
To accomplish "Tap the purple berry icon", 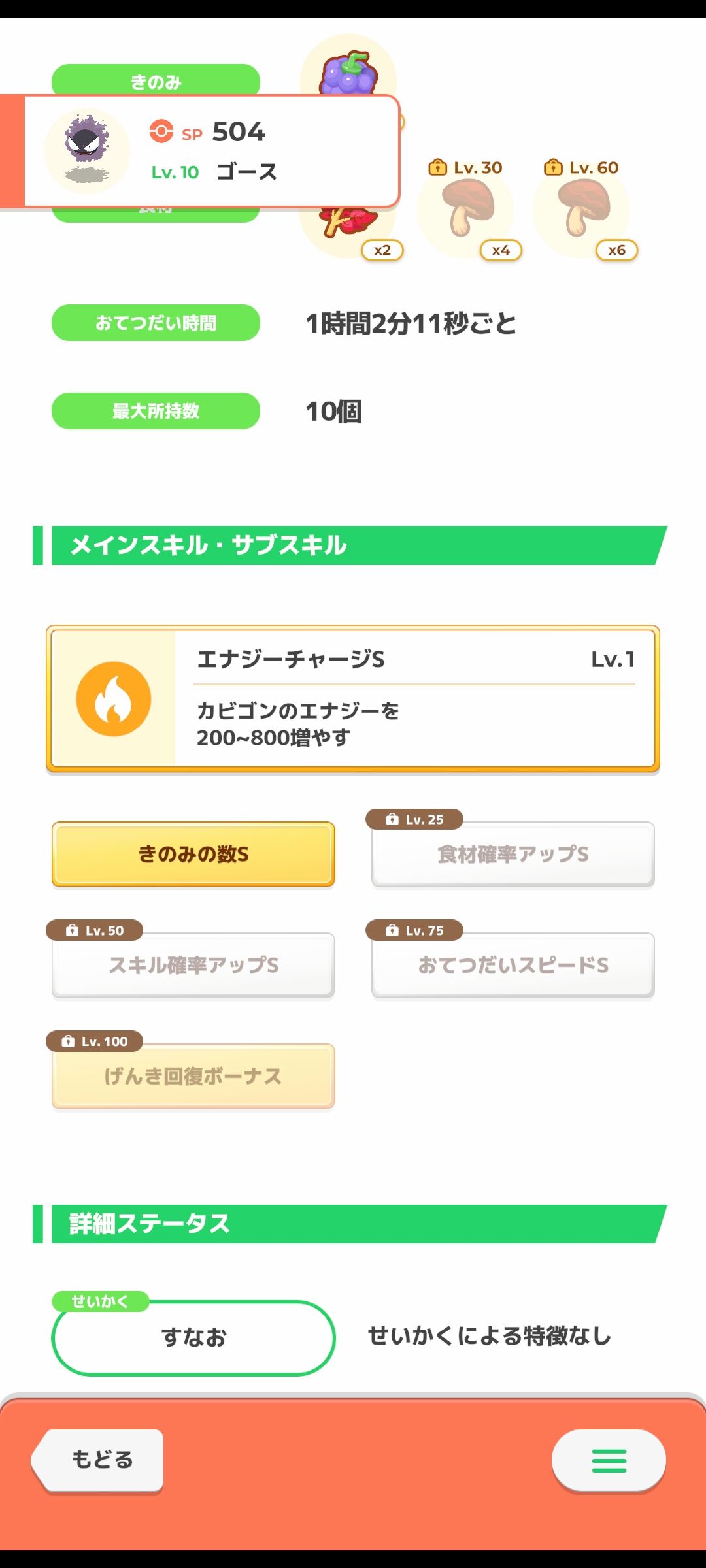I will click(x=348, y=72).
